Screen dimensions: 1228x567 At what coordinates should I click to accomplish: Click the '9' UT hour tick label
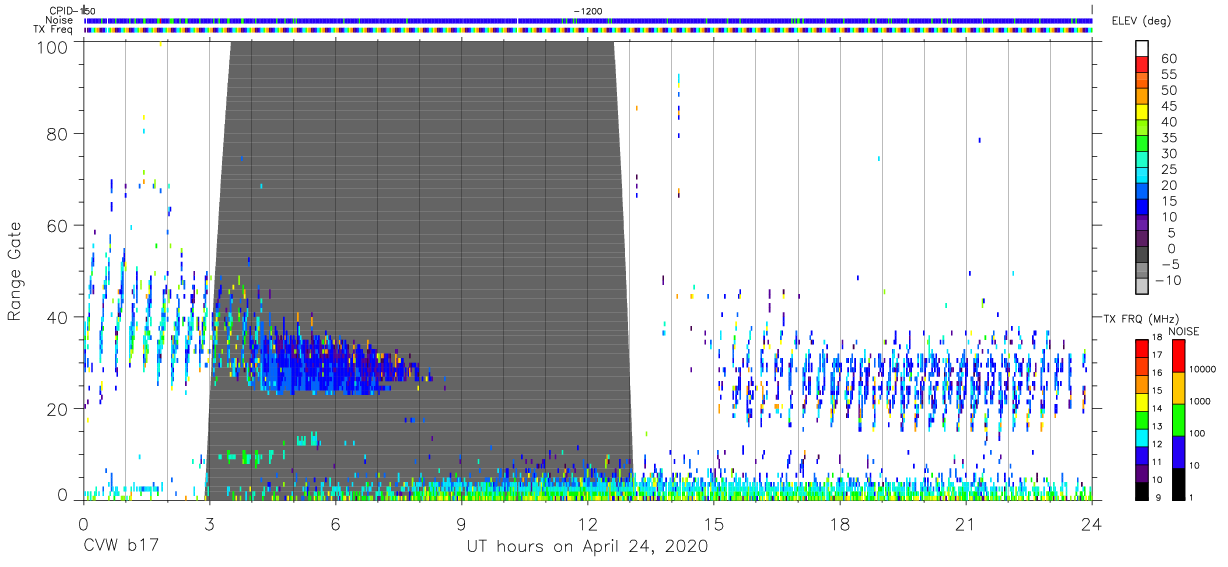tap(461, 523)
